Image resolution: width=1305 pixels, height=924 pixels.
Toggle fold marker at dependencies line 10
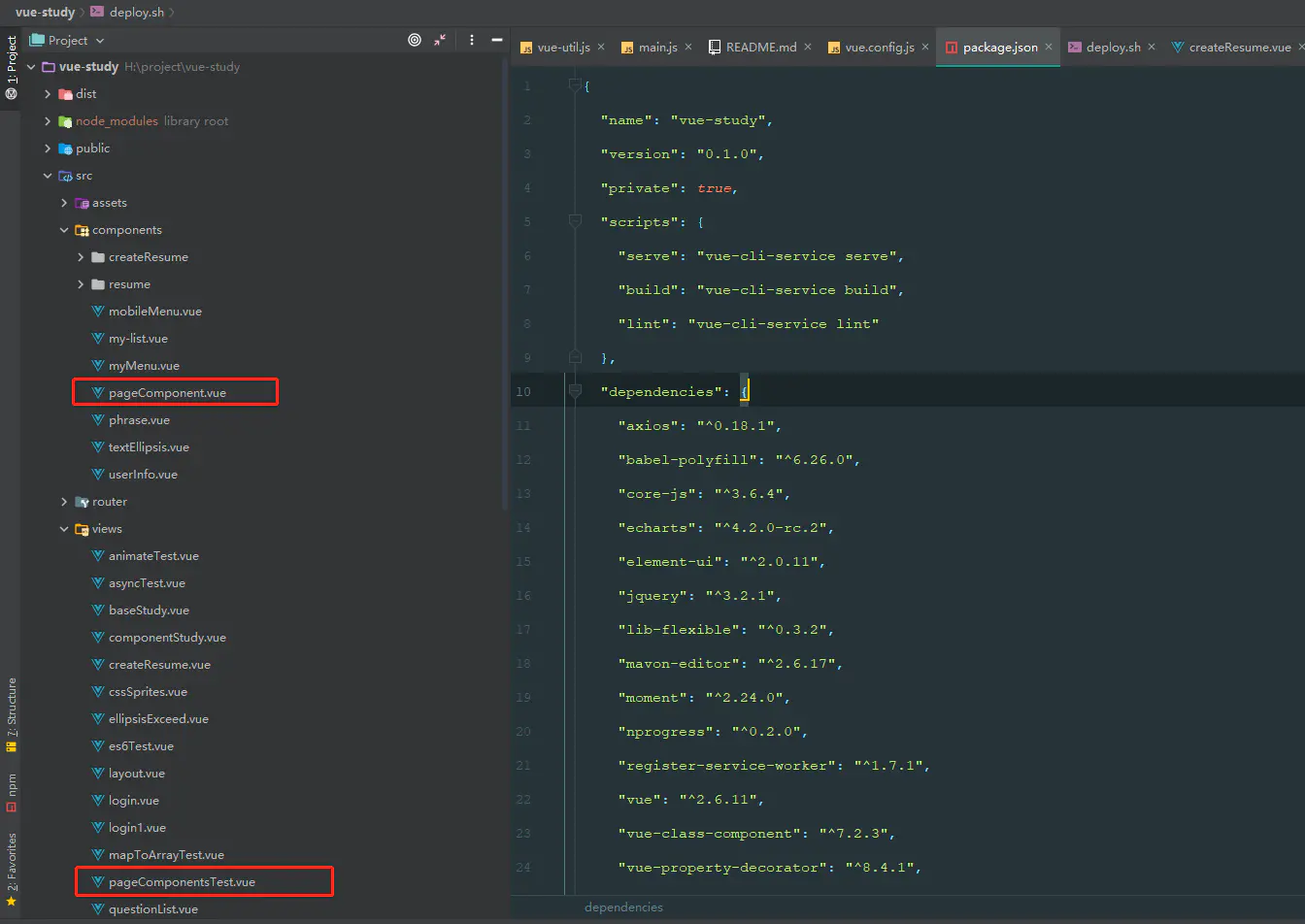pos(575,391)
